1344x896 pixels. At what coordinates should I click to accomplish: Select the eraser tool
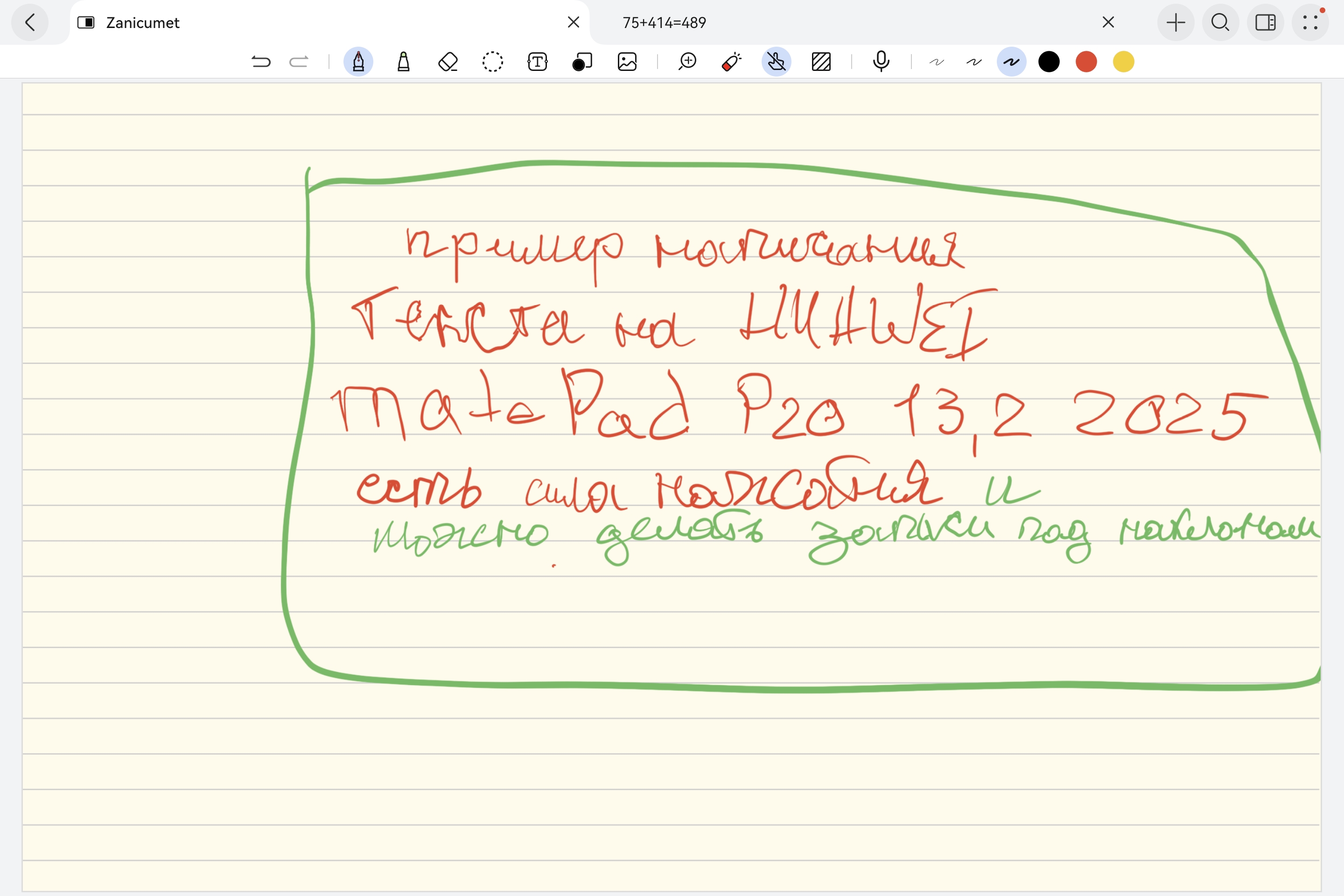click(448, 62)
